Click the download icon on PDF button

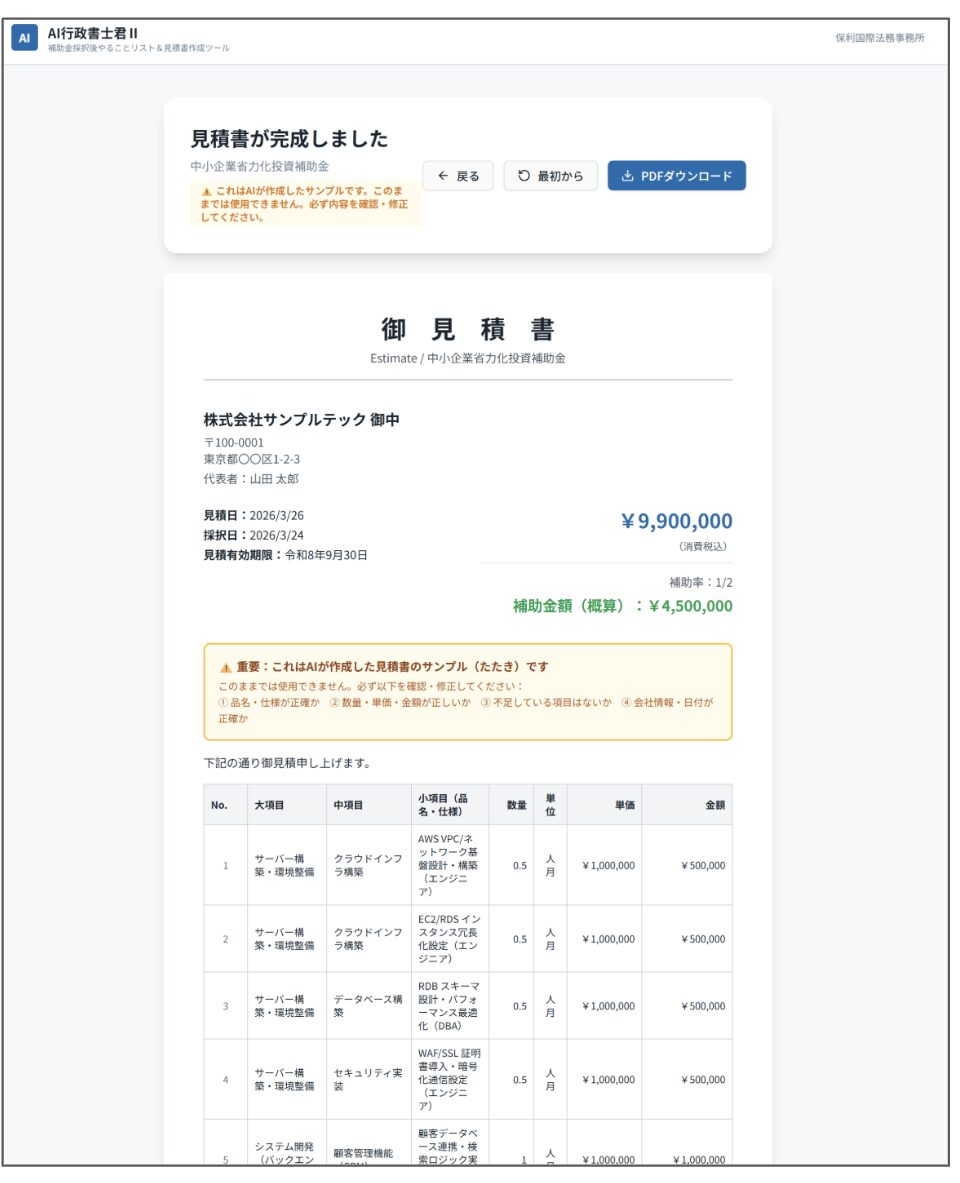627,176
